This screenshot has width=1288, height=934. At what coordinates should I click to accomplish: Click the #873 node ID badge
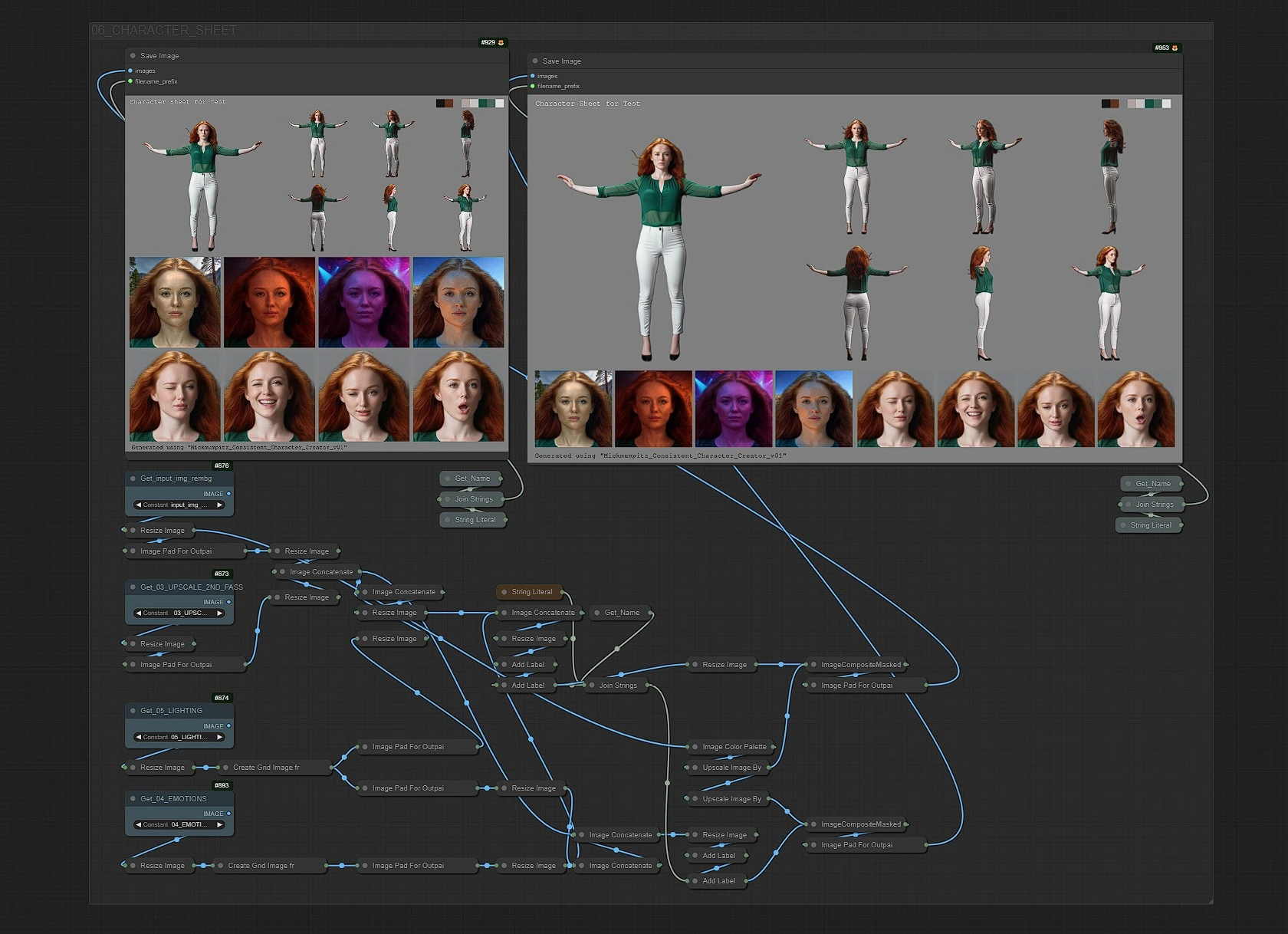point(222,574)
